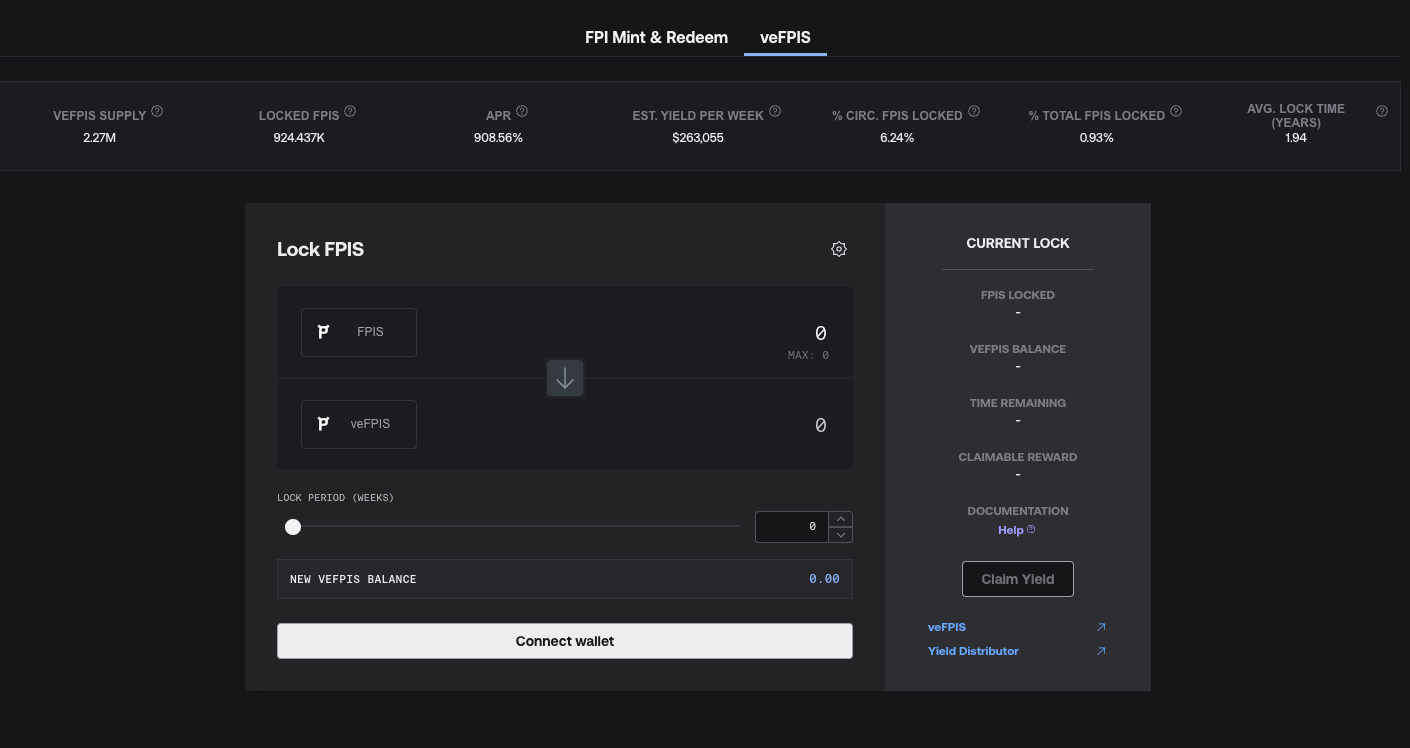The width and height of the screenshot is (1410, 748).
Task: Switch to FPI Mint & Redeem tab
Action: [656, 38]
